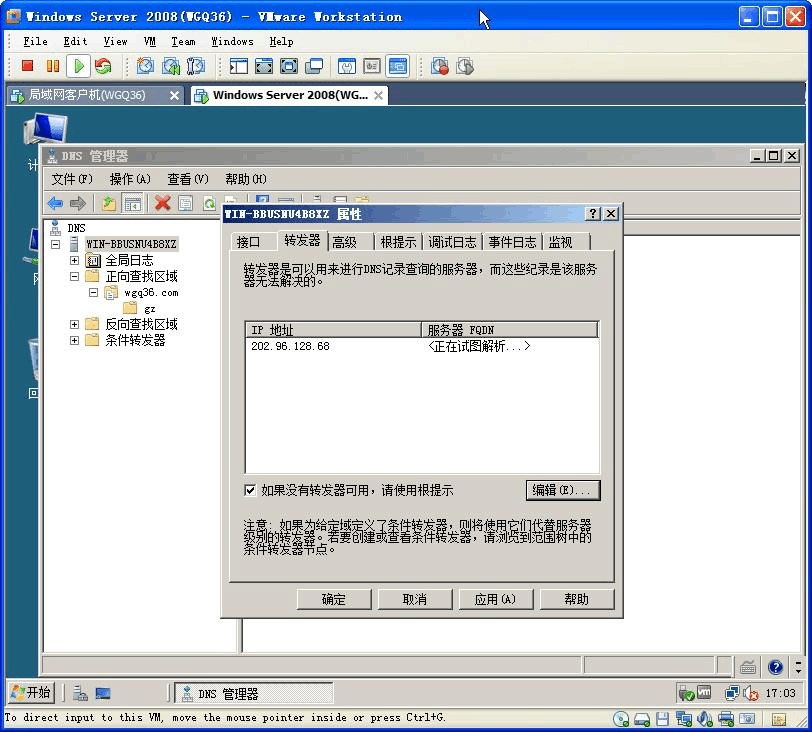Click the 编辑(E)... button
This screenshot has height=732, width=812.
(x=562, y=490)
